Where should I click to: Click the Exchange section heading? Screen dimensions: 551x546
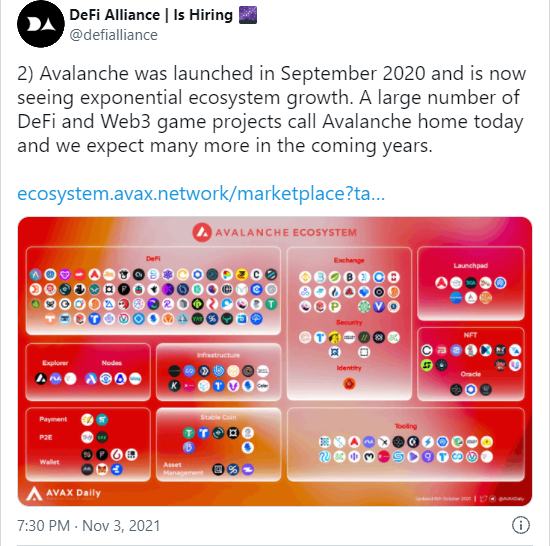coord(349,260)
